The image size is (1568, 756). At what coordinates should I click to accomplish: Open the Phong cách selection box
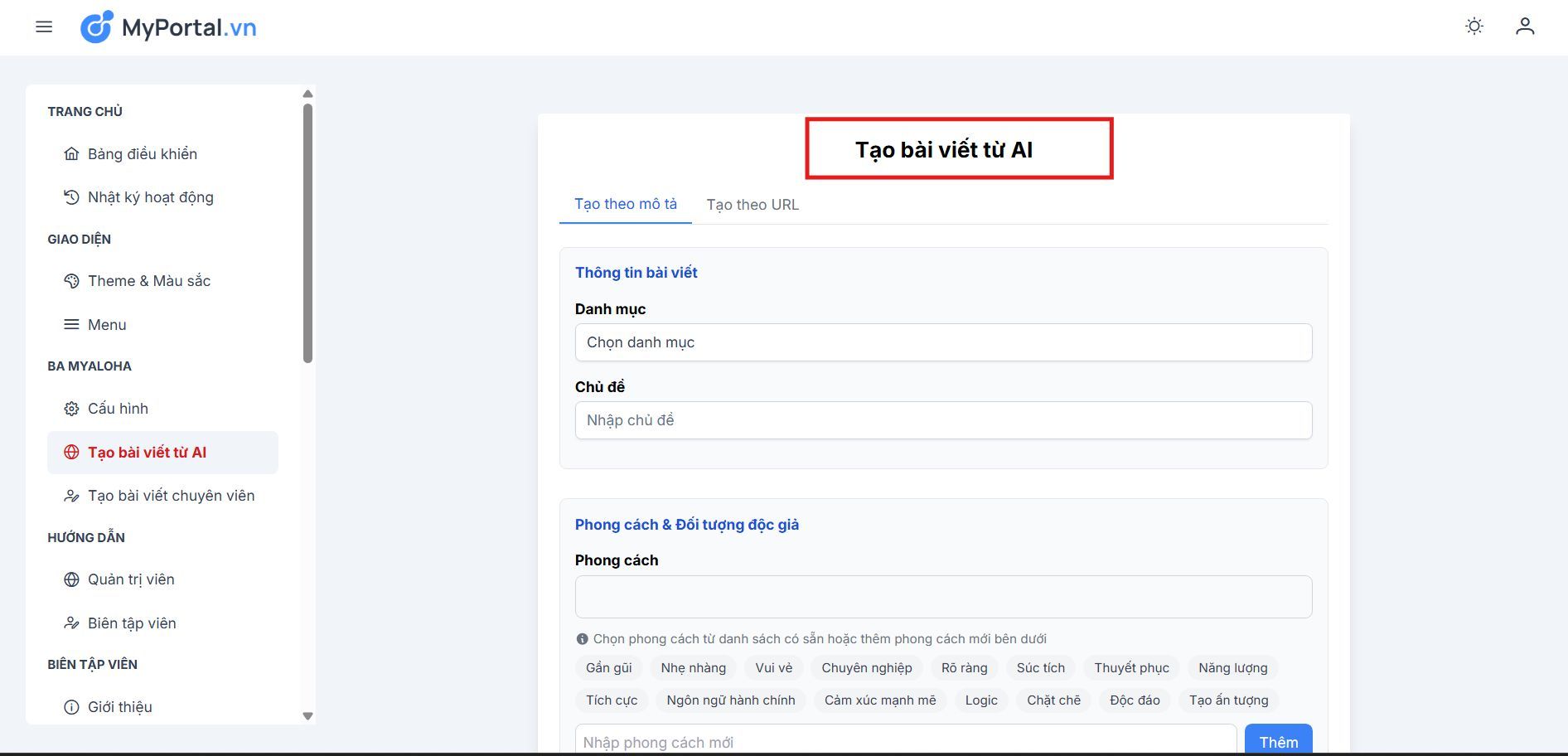click(943, 597)
